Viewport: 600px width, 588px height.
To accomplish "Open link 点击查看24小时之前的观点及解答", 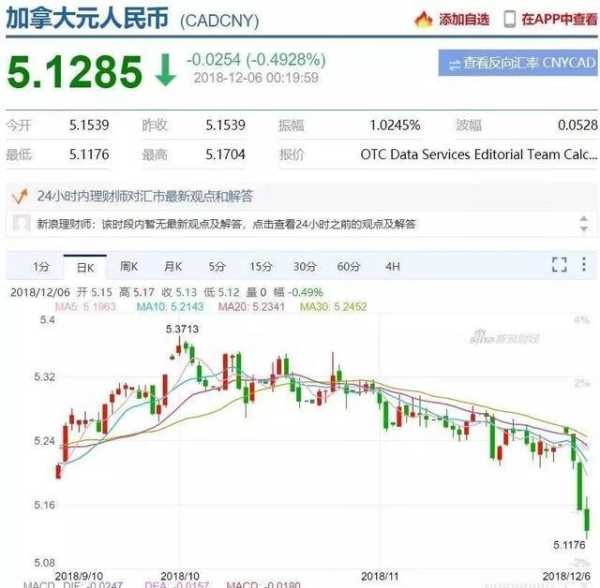I will pos(334,224).
